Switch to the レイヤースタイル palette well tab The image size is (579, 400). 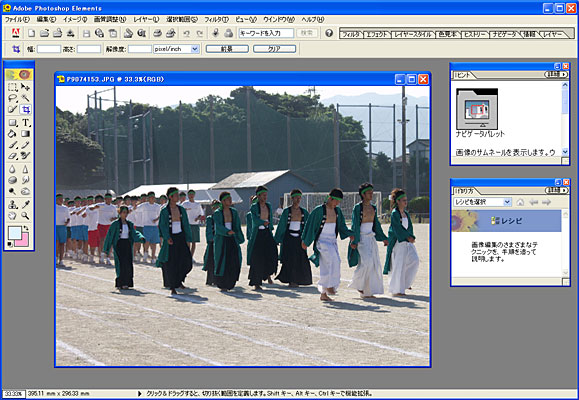click(412, 34)
